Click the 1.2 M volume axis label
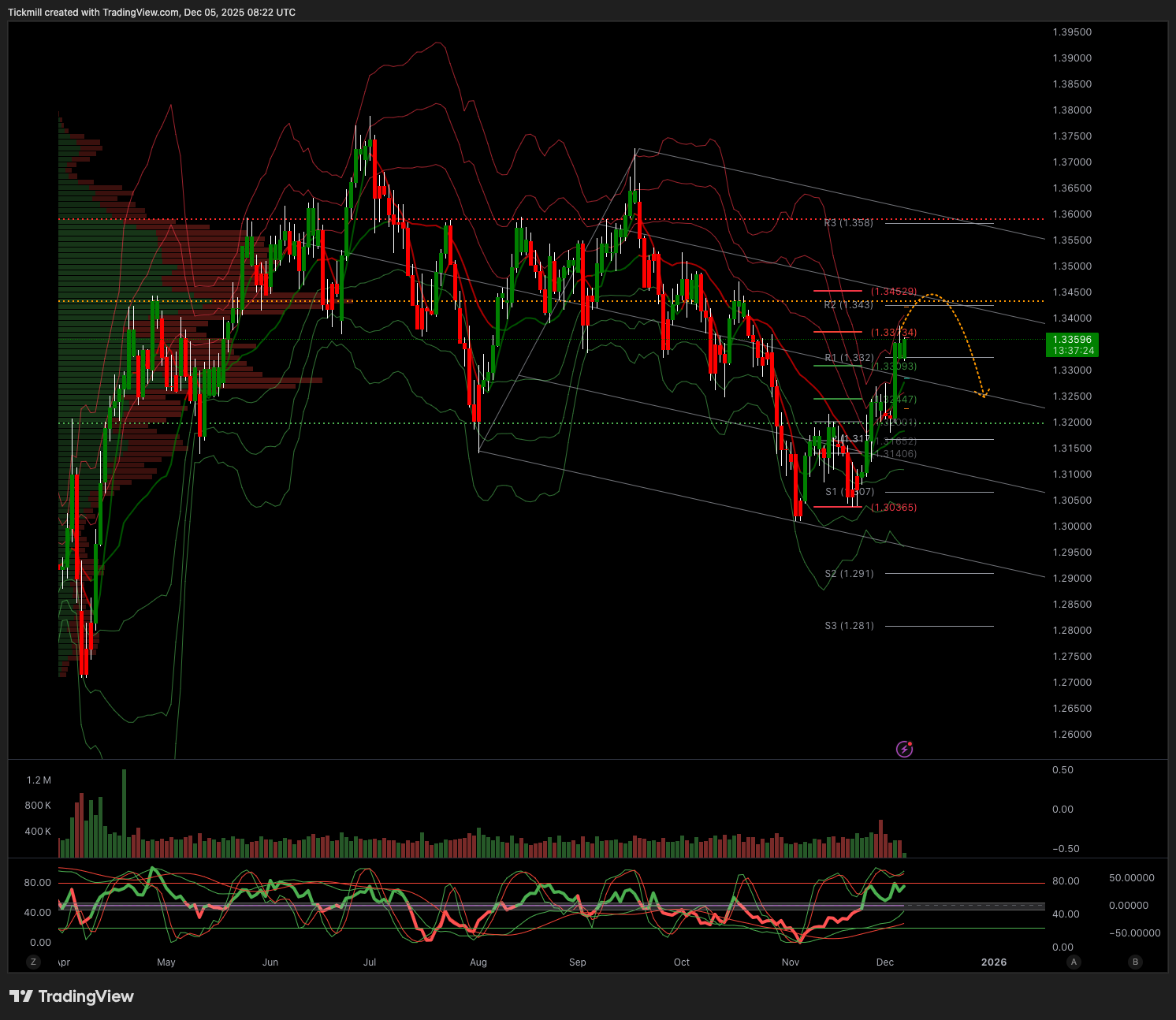 (x=39, y=780)
